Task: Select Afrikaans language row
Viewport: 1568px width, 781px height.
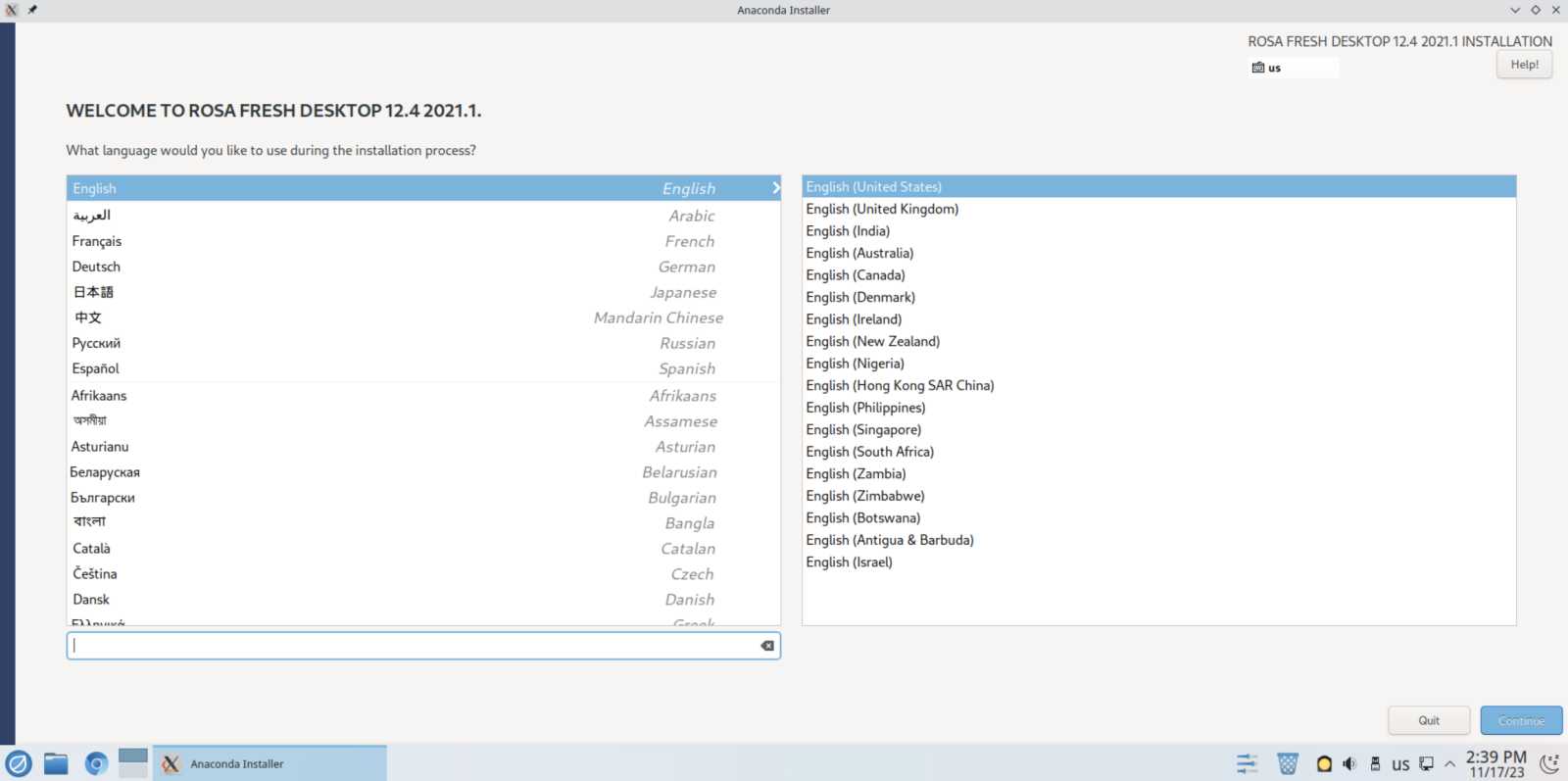Action: (x=423, y=396)
